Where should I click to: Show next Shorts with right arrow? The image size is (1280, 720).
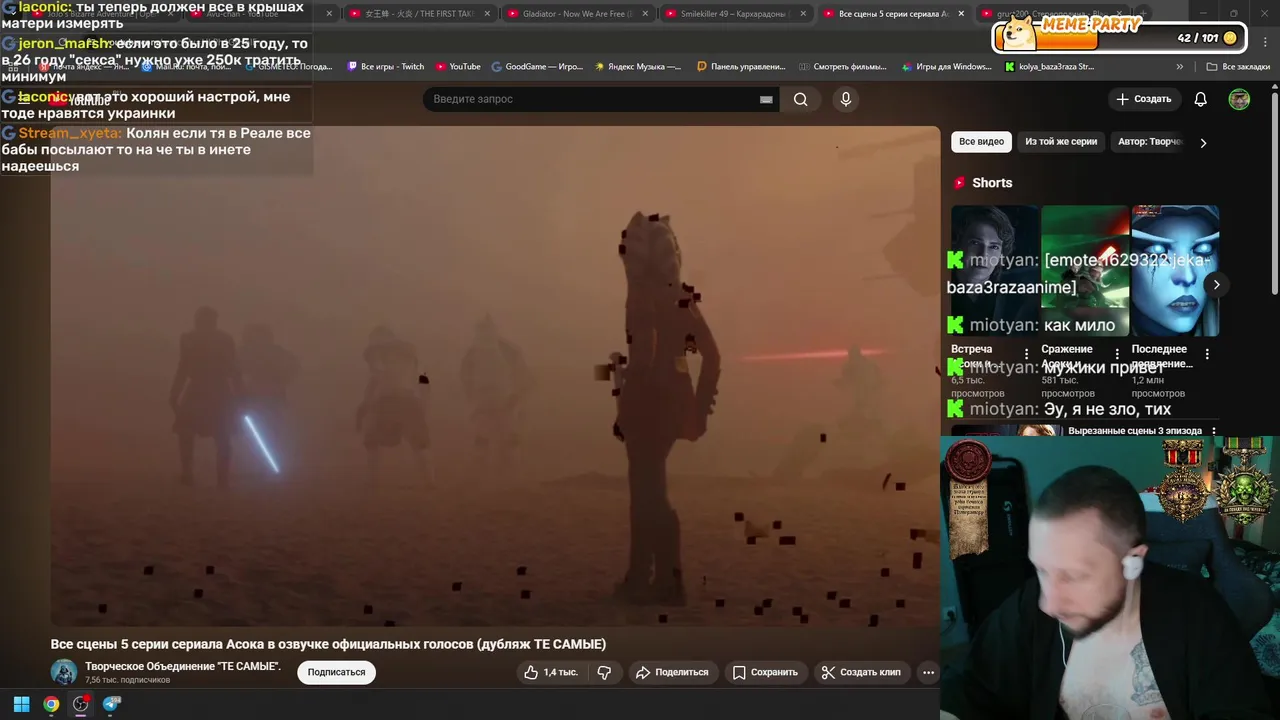click(1216, 285)
